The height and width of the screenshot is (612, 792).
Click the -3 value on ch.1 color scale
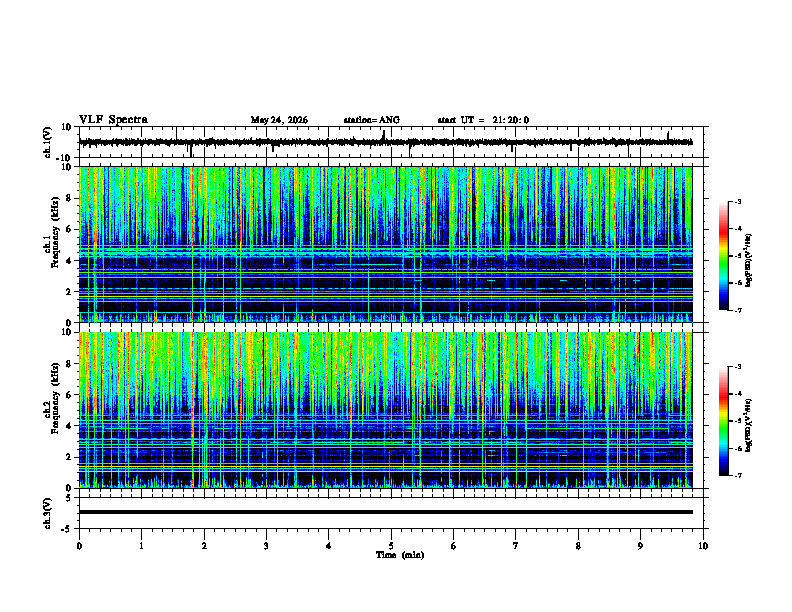click(737, 201)
